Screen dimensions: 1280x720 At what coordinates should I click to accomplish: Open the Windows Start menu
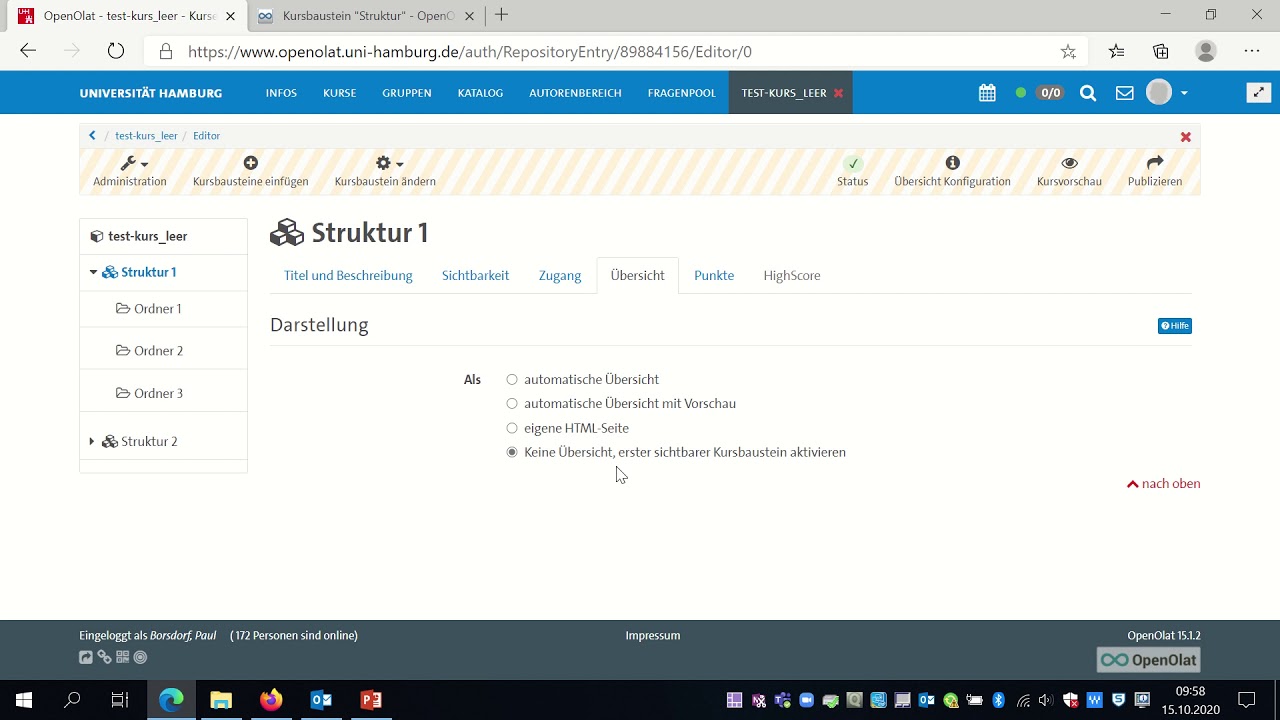click(24, 700)
